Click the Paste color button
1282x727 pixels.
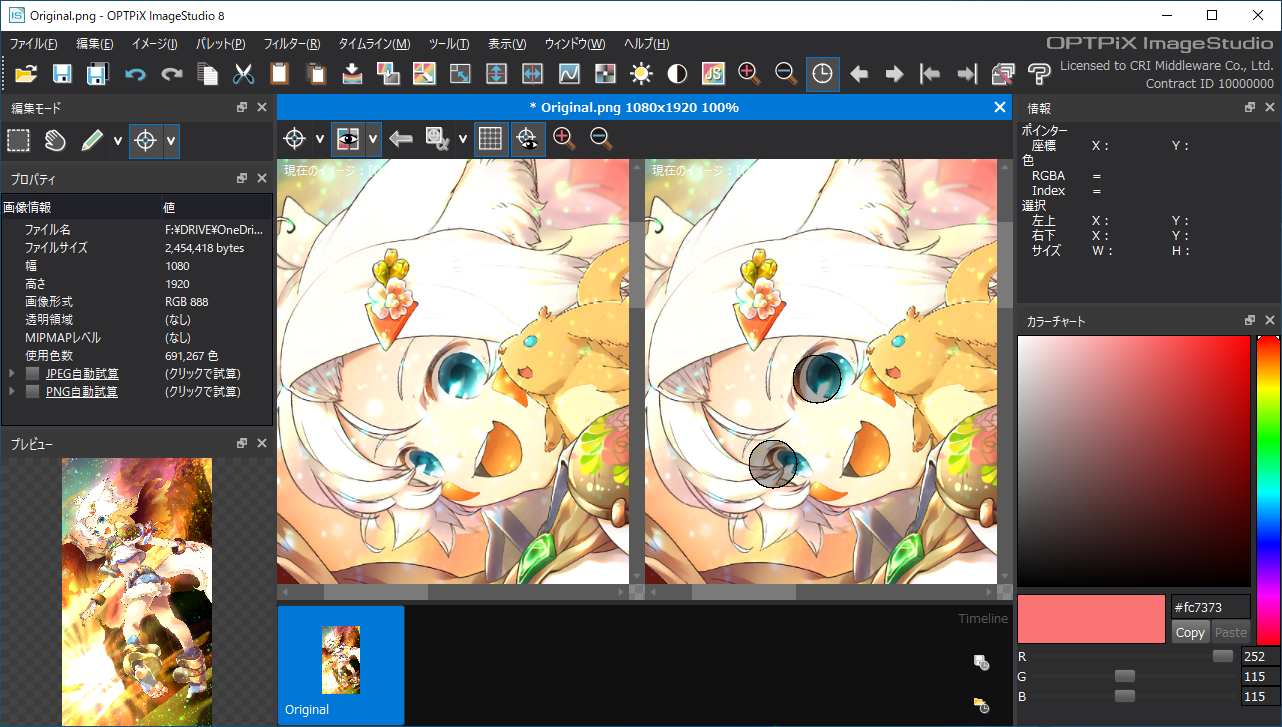pyautogui.click(x=1231, y=632)
